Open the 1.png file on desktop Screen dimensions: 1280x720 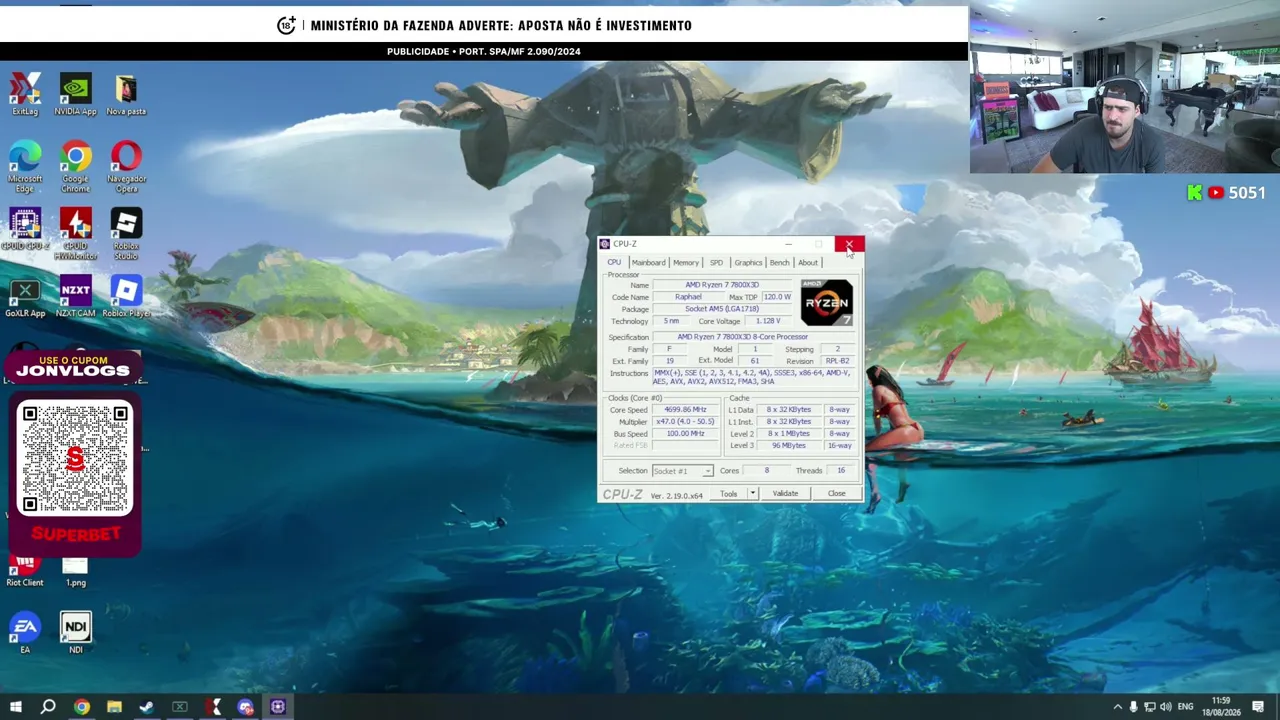(75, 571)
